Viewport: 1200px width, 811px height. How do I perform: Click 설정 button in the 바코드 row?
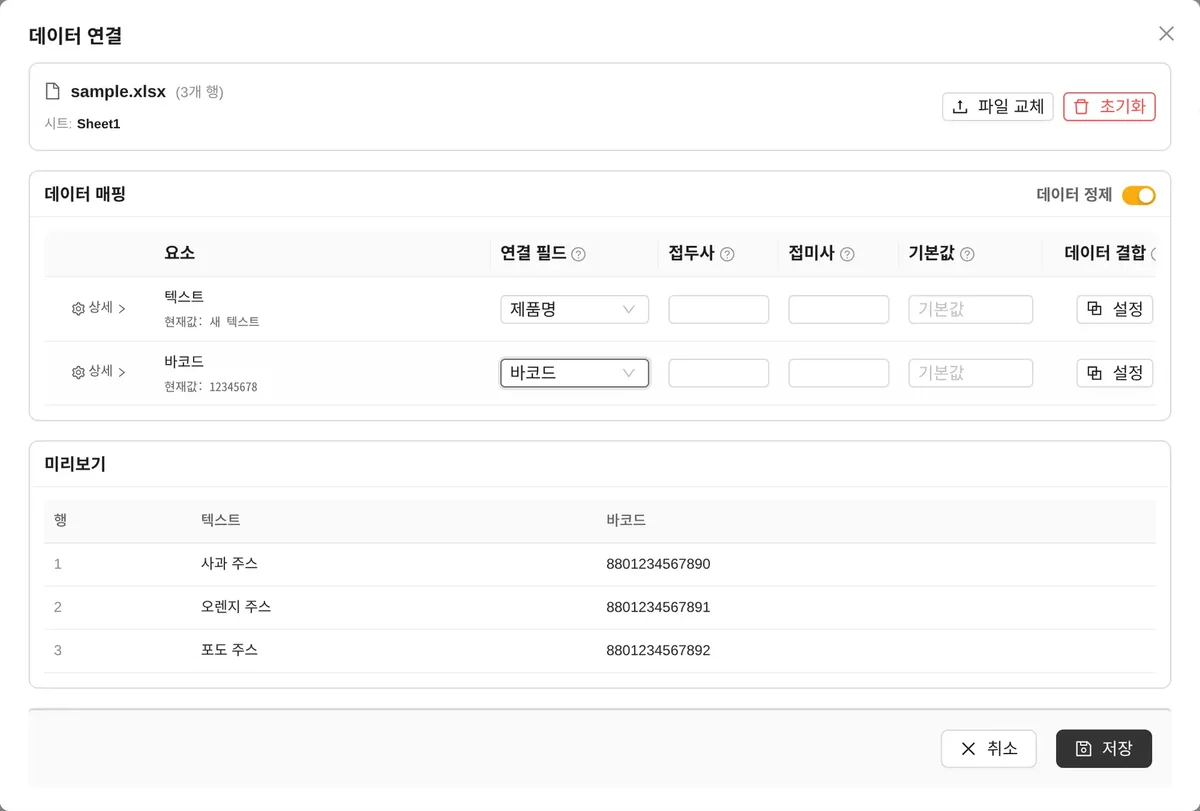tap(1115, 373)
